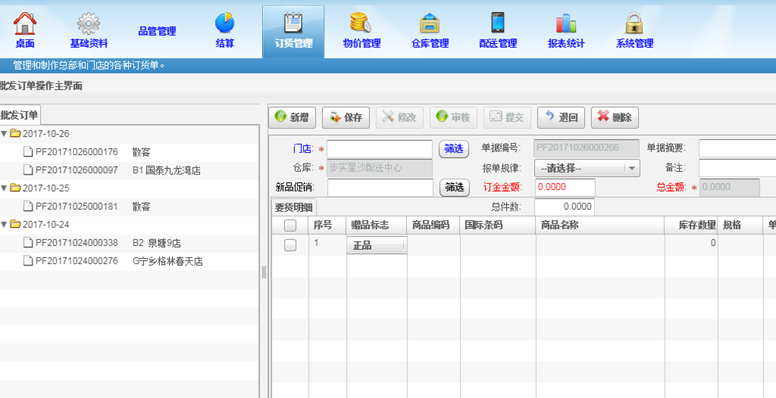Click document icon of PF20171025000181
Viewport: 776px width, 398px height.
[28, 206]
